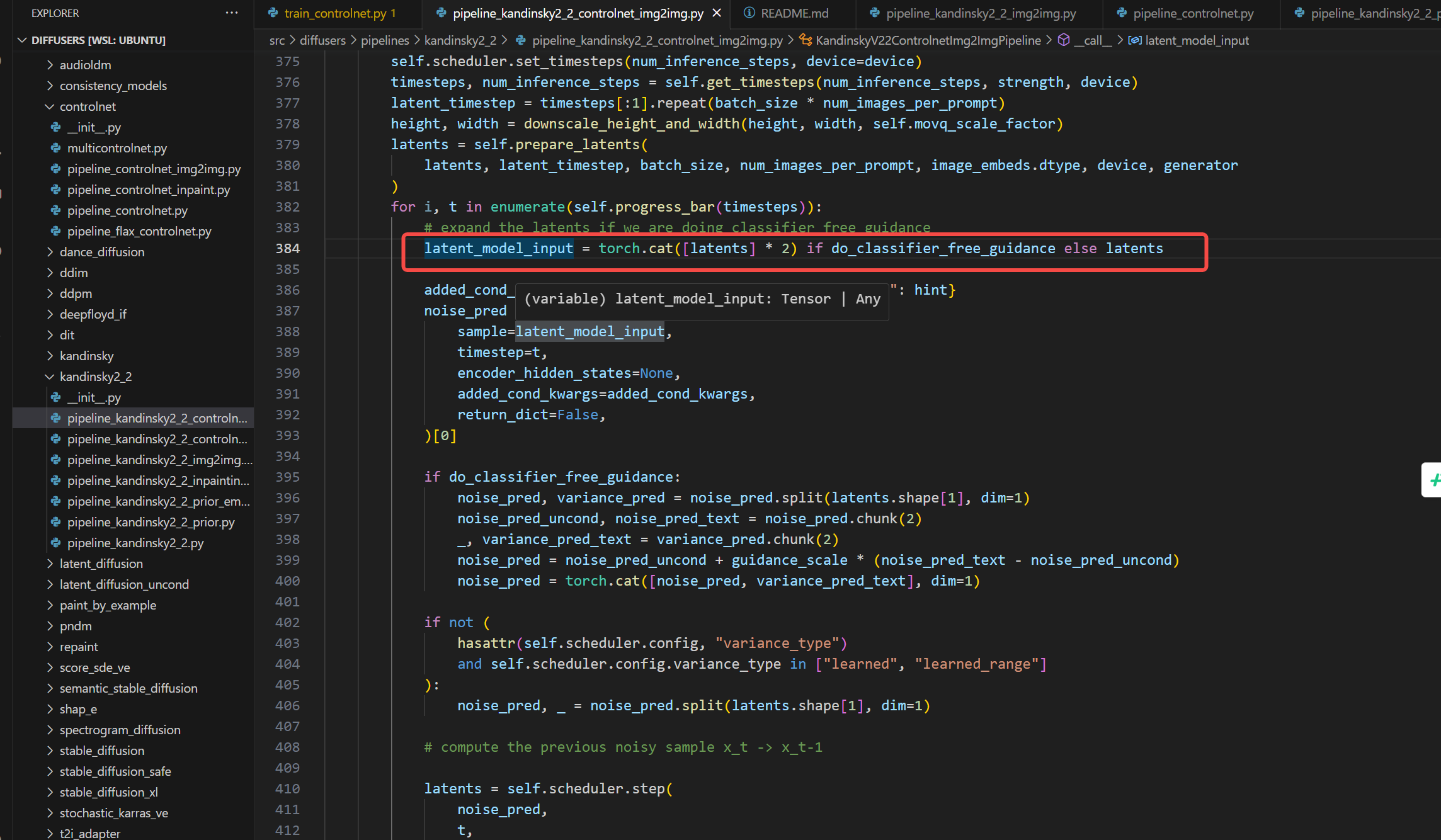1441x840 pixels.
Task: Click the Python icon on train_controlnet.py tab
Action: 273,13
